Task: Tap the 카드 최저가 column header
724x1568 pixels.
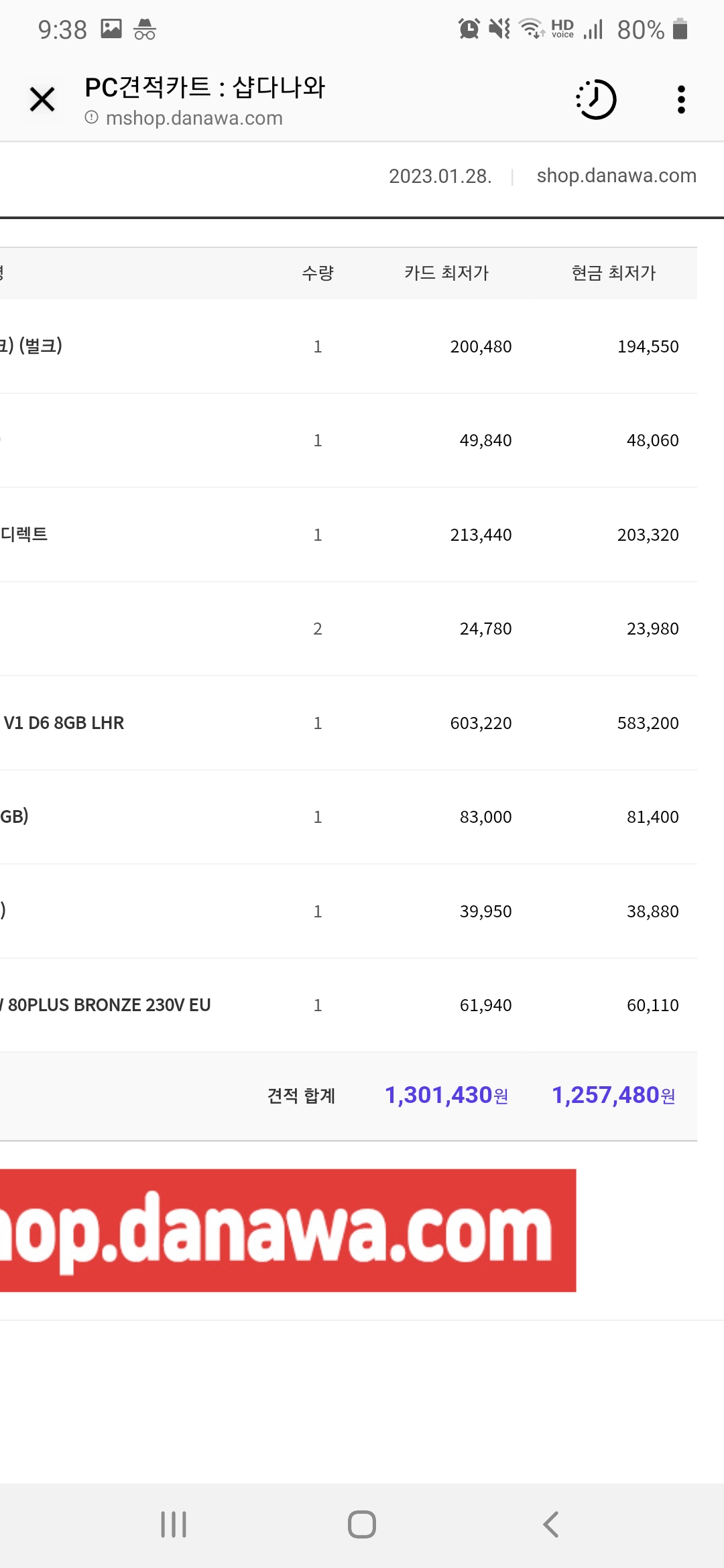Action: [x=446, y=273]
